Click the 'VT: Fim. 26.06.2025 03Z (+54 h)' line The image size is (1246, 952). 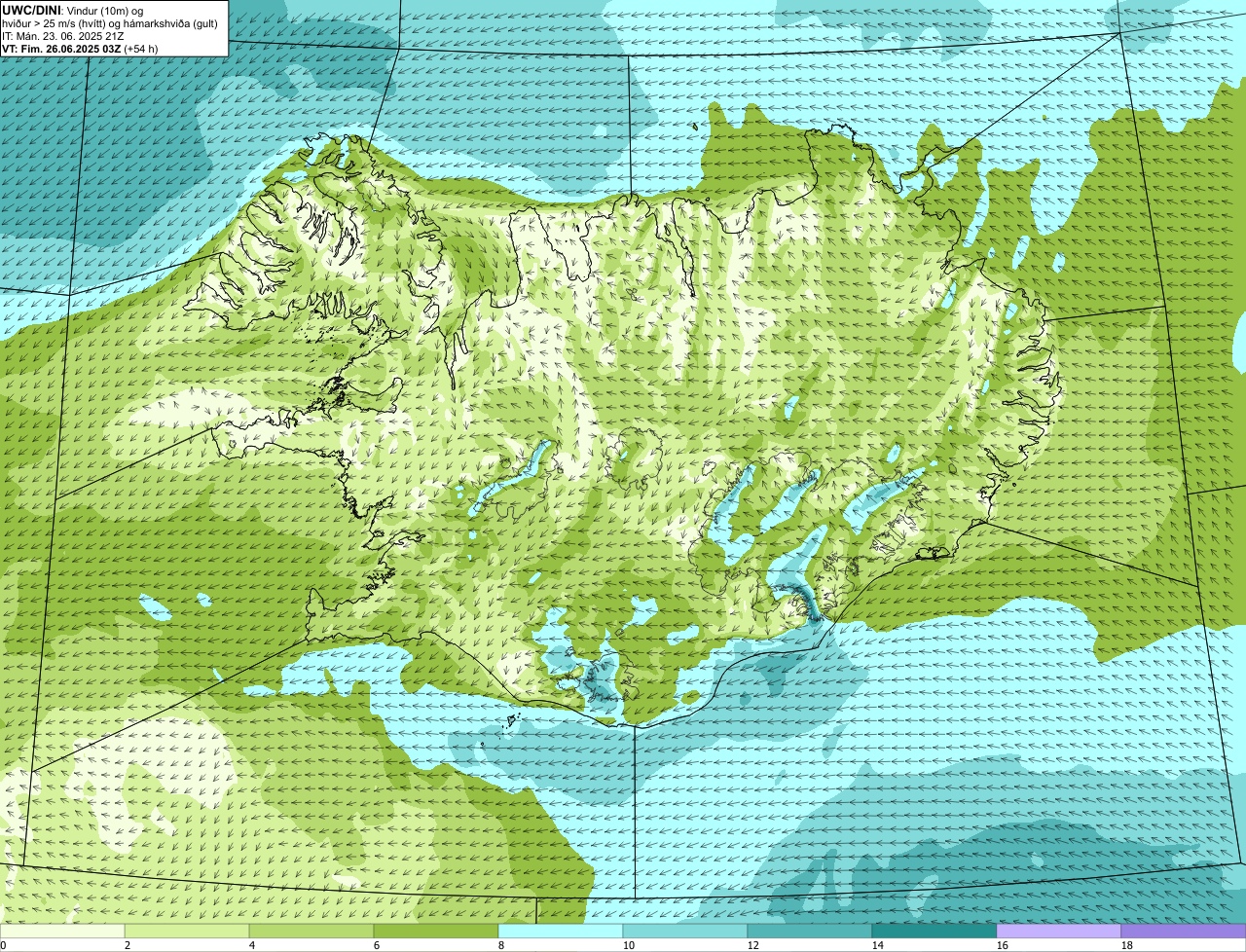(x=80, y=48)
